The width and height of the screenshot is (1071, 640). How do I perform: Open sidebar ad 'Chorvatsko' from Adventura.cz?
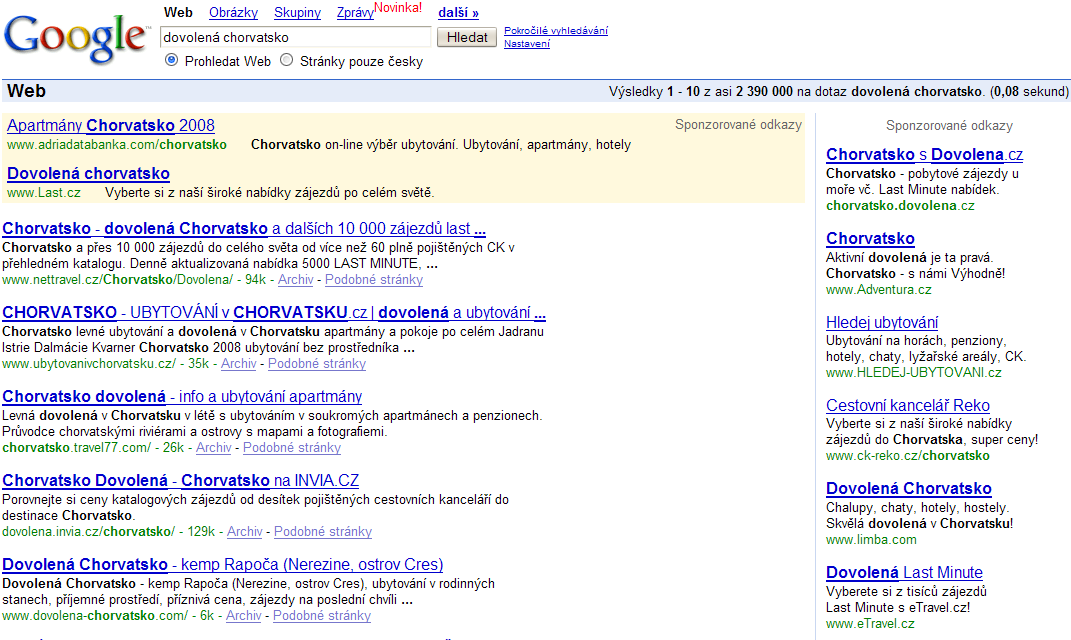(x=870, y=238)
